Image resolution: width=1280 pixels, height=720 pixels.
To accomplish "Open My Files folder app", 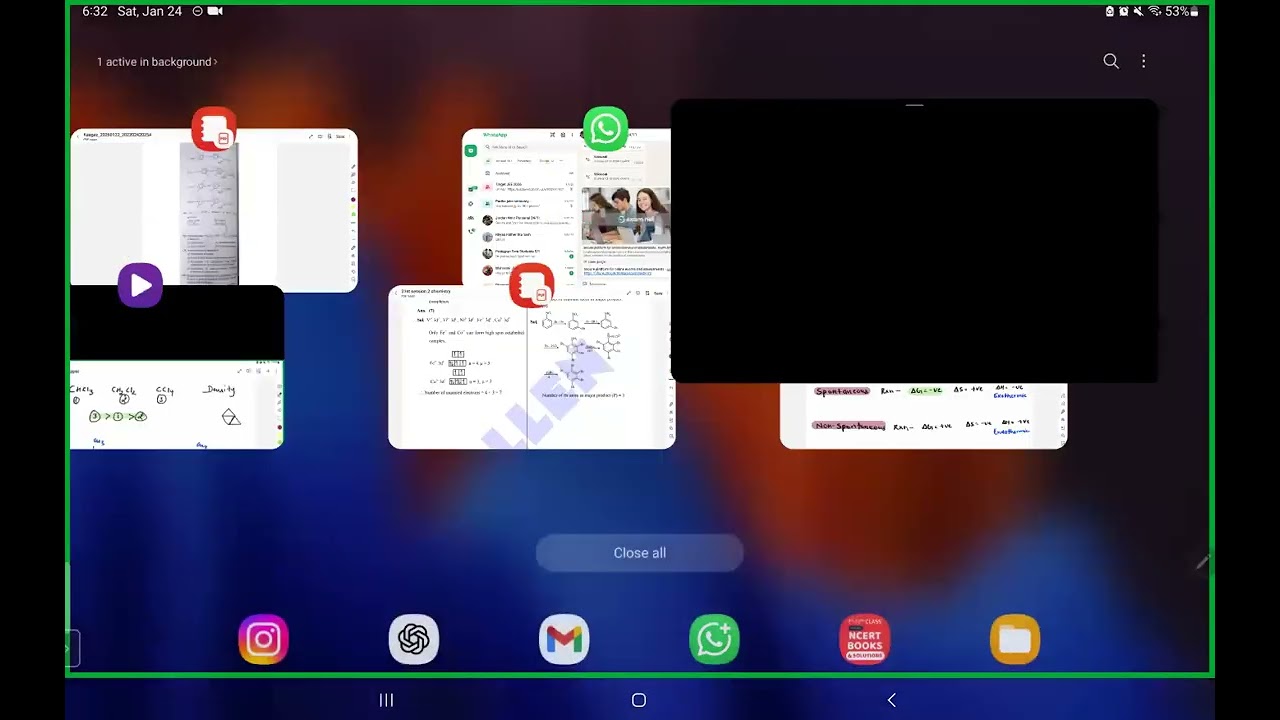I will [1015, 640].
